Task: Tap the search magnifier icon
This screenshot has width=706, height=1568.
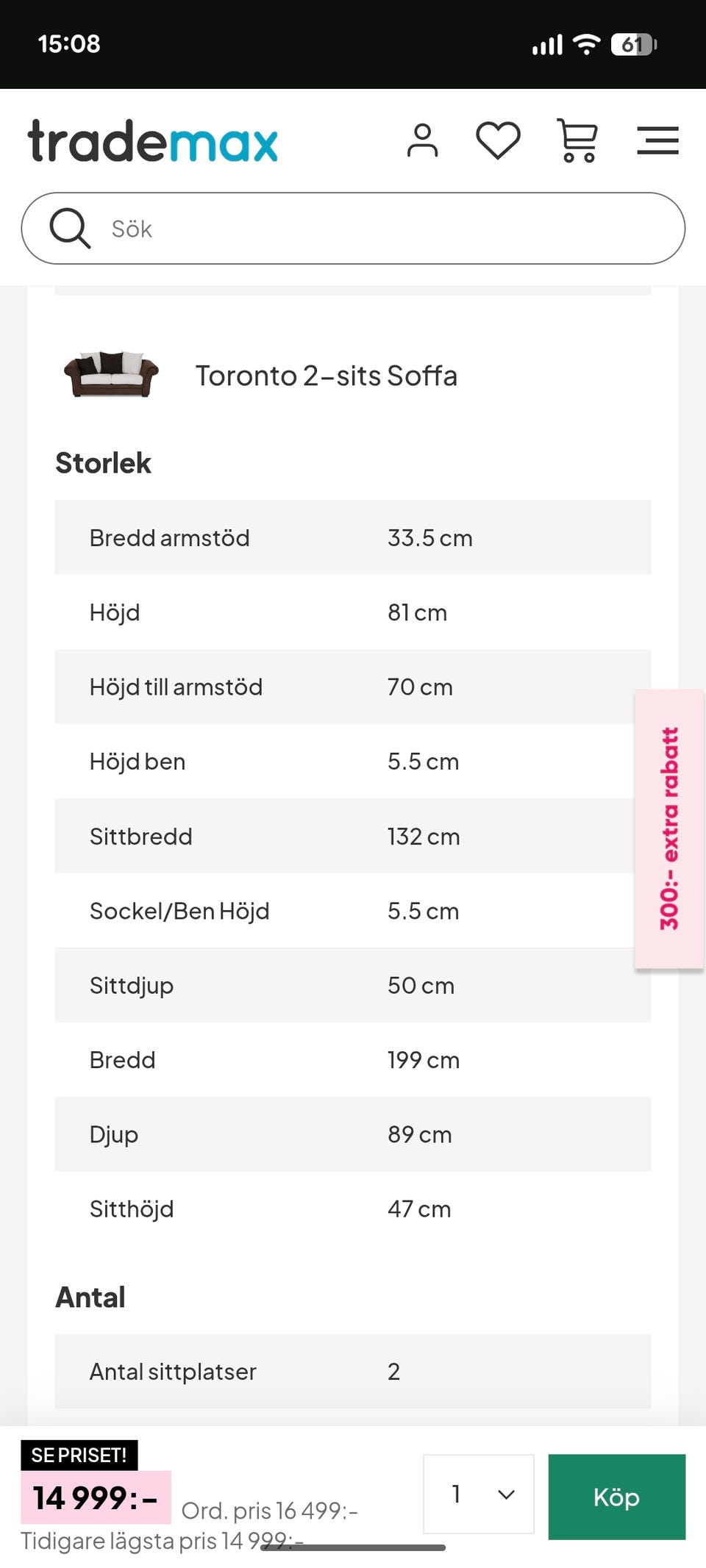Action: tap(70, 229)
